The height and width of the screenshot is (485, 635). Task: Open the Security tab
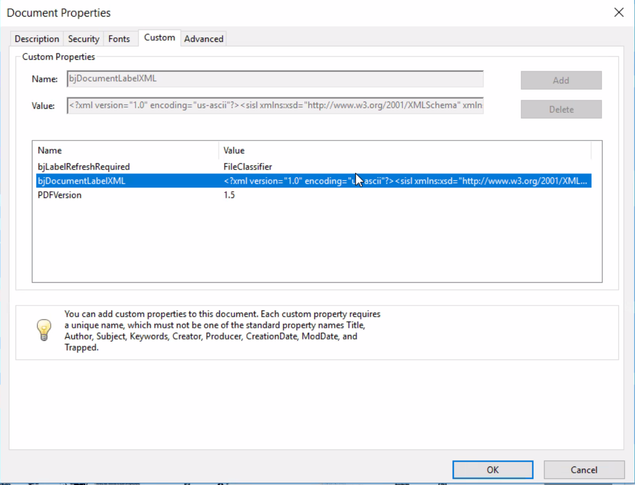[83, 39]
